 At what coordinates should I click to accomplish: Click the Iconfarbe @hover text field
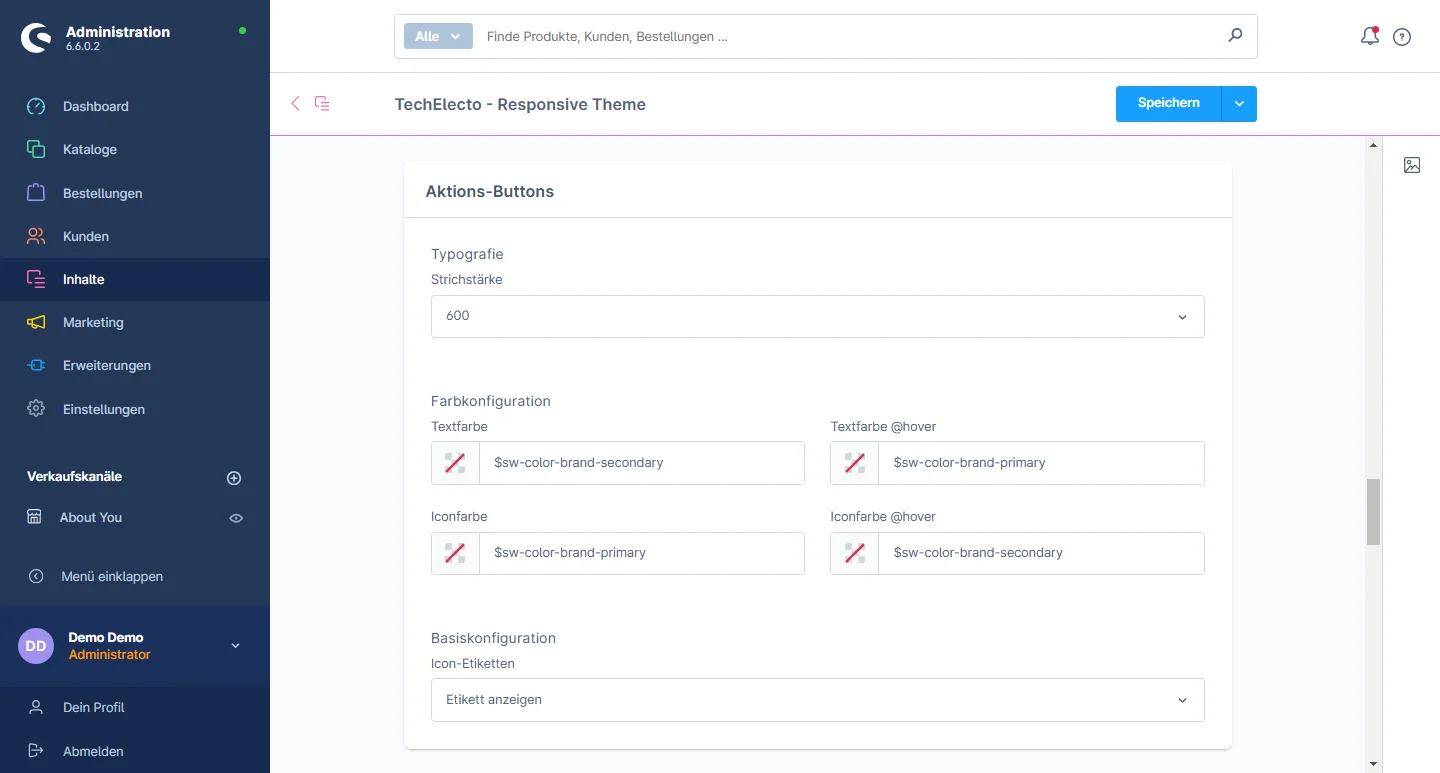(1040, 553)
